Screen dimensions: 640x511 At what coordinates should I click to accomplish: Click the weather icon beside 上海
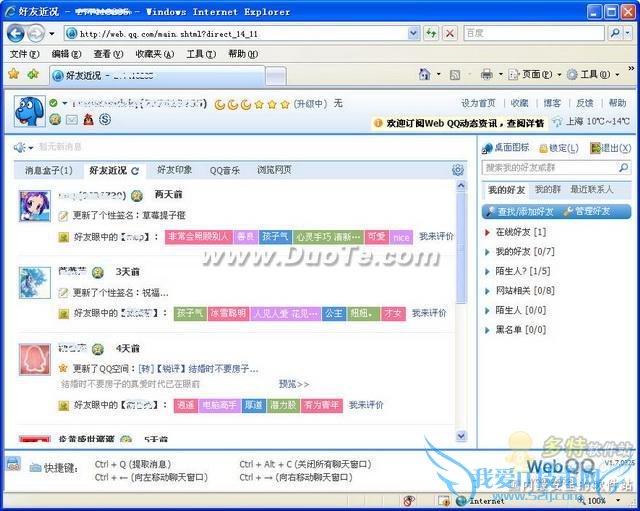point(557,122)
